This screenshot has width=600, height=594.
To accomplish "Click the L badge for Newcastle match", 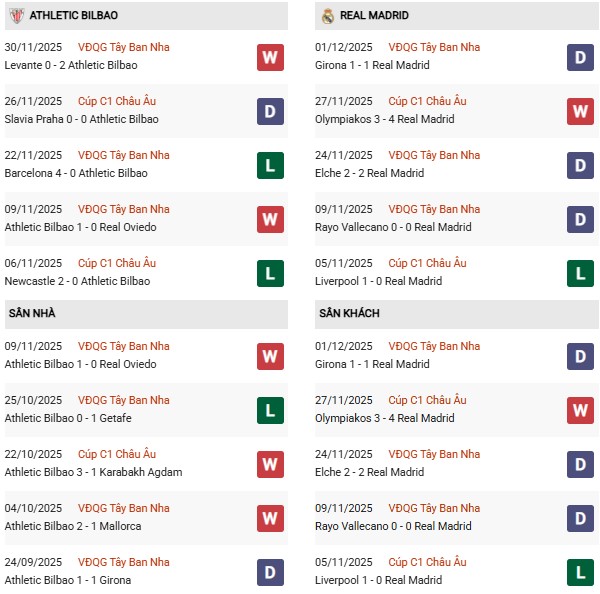I will tap(270, 273).
